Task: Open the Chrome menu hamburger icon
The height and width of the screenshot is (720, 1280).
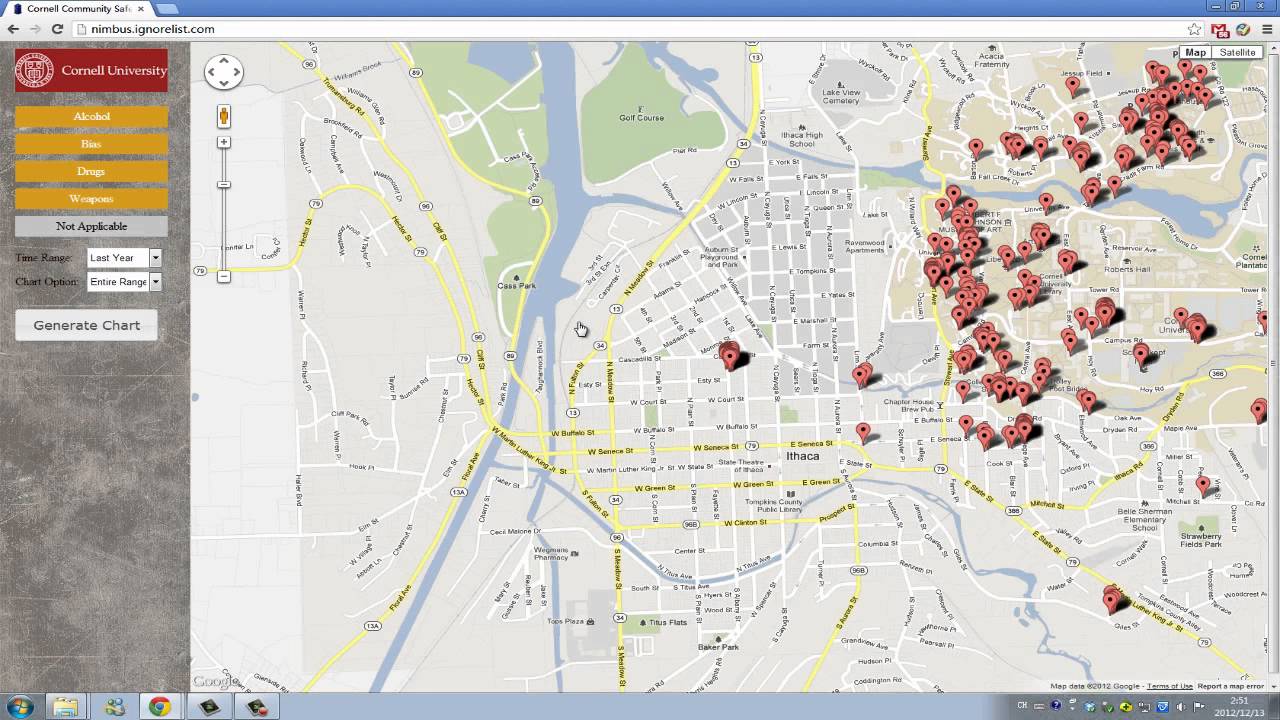Action: tap(1266, 29)
